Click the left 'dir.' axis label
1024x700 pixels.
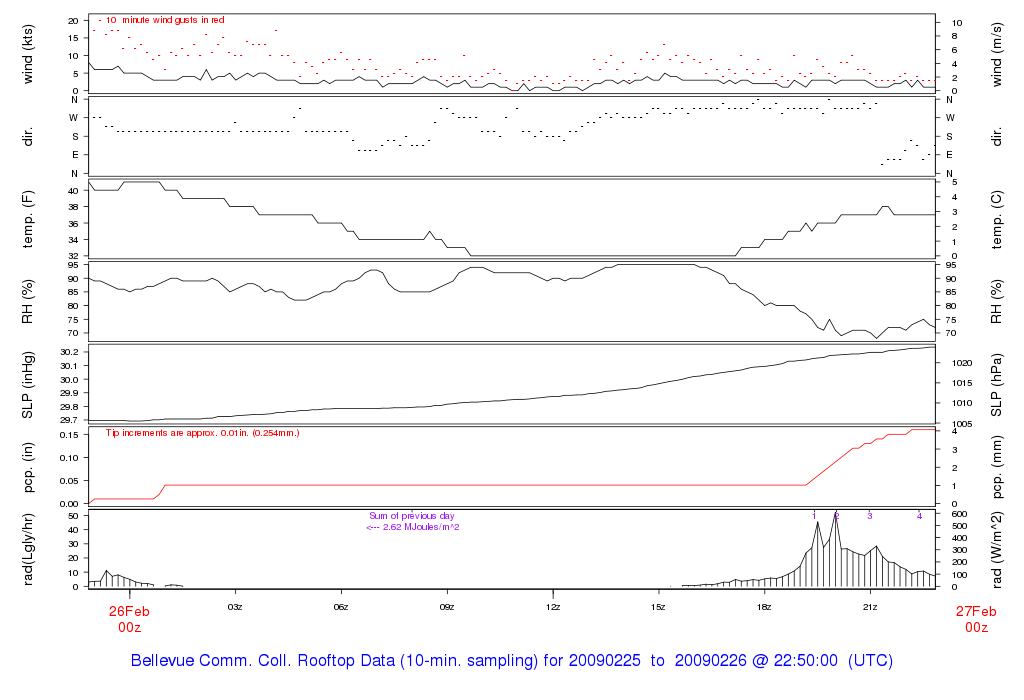click(x=27, y=136)
